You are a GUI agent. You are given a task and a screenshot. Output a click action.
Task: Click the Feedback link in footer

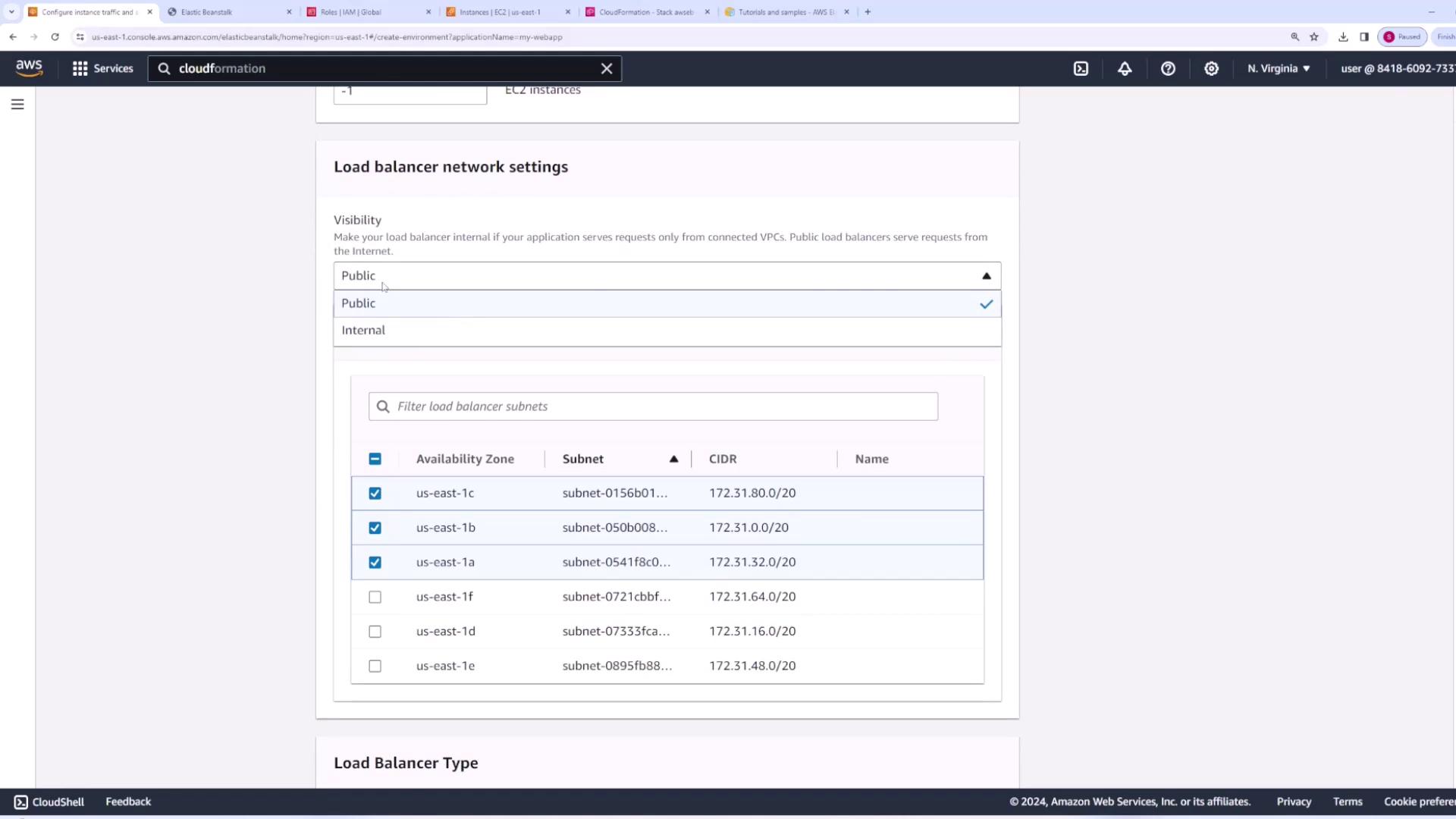click(128, 802)
